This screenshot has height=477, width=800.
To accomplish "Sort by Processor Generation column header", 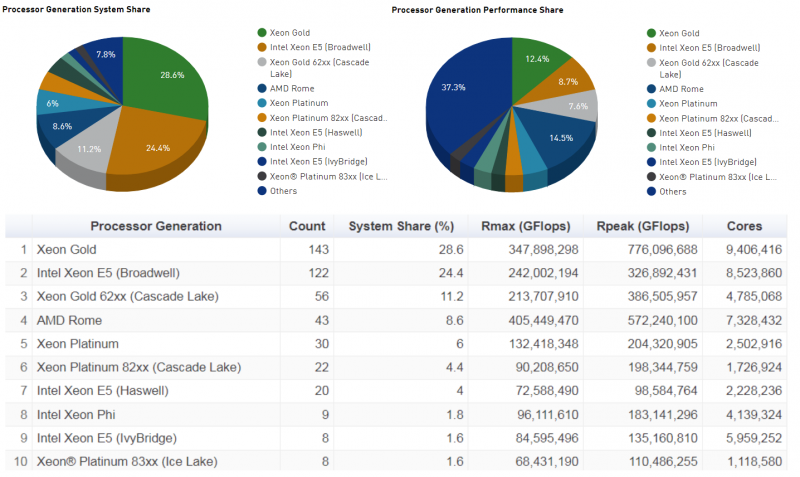I will tap(156, 226).
